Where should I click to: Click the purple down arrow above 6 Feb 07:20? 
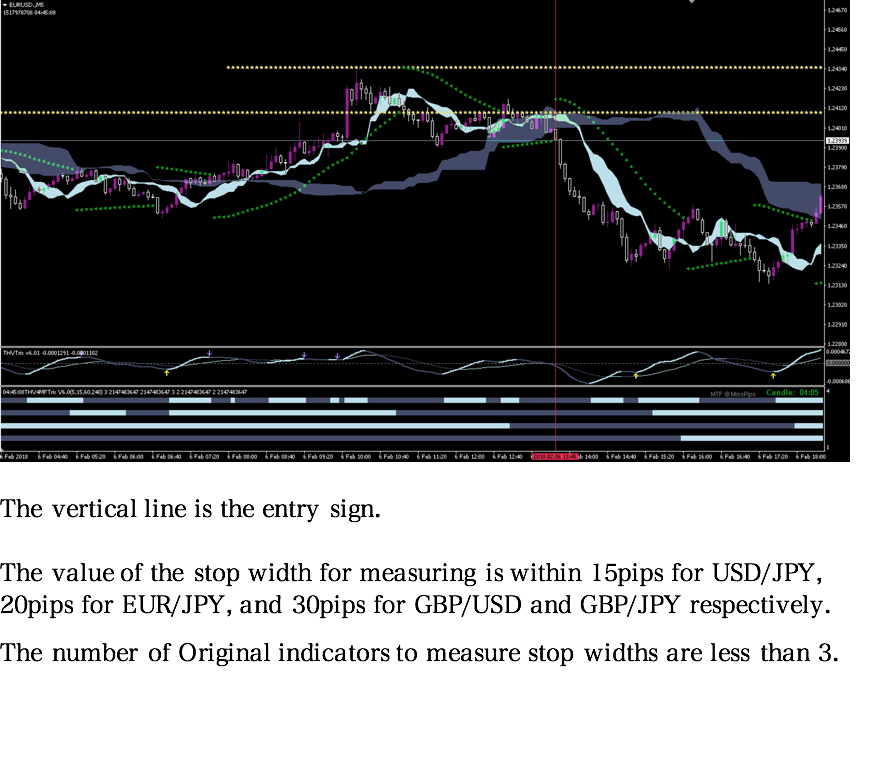tap(209, 353)
